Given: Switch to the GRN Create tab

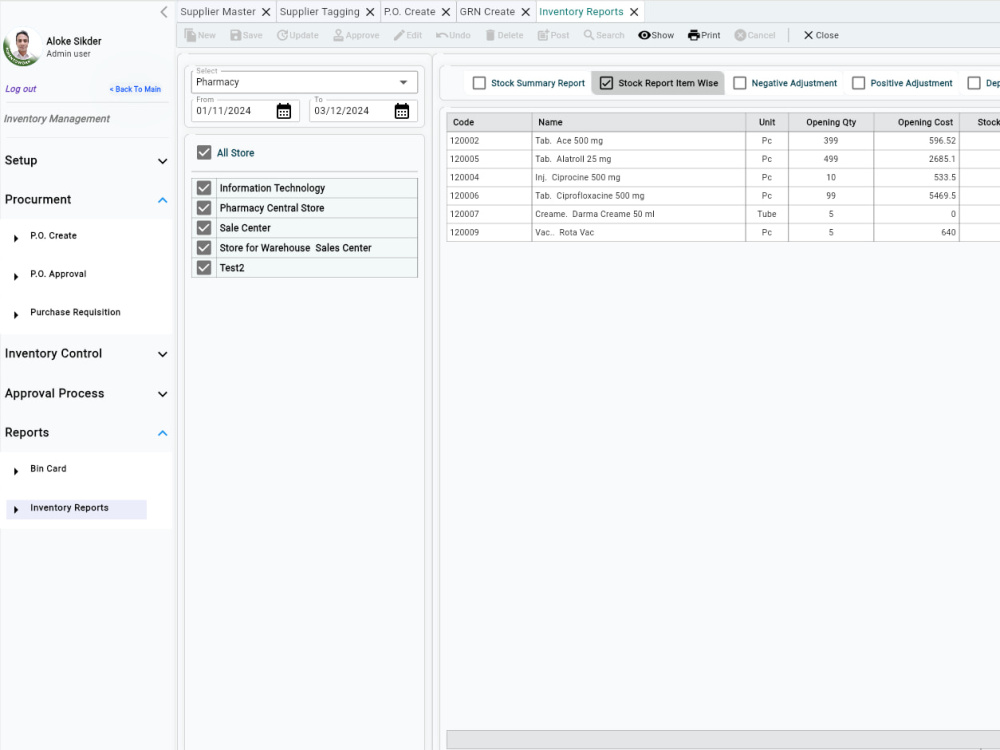Looking at the screenshot, I should pyautogui.click(x=487, y=12).
